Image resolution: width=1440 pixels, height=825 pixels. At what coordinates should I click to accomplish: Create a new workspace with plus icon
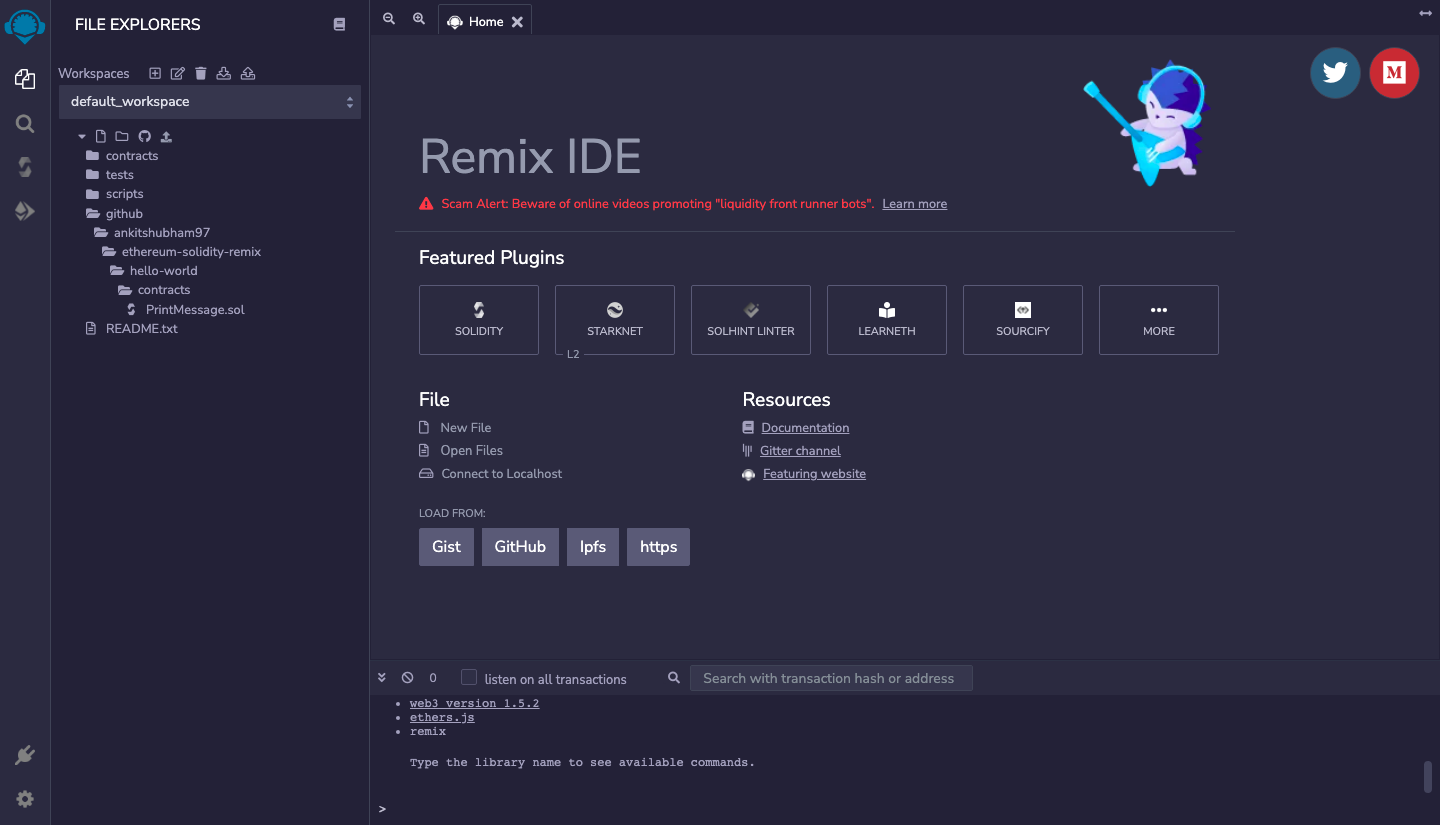tap(155, 73)
